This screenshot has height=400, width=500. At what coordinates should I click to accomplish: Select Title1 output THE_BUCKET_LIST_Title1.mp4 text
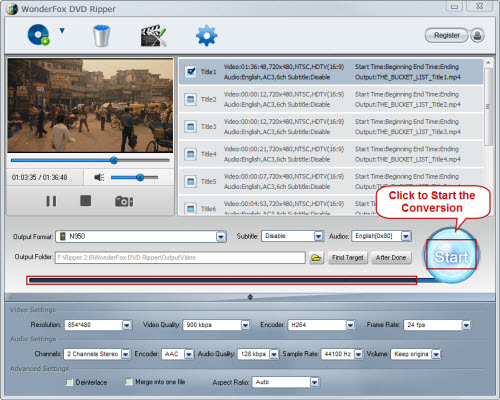point(407,77)
